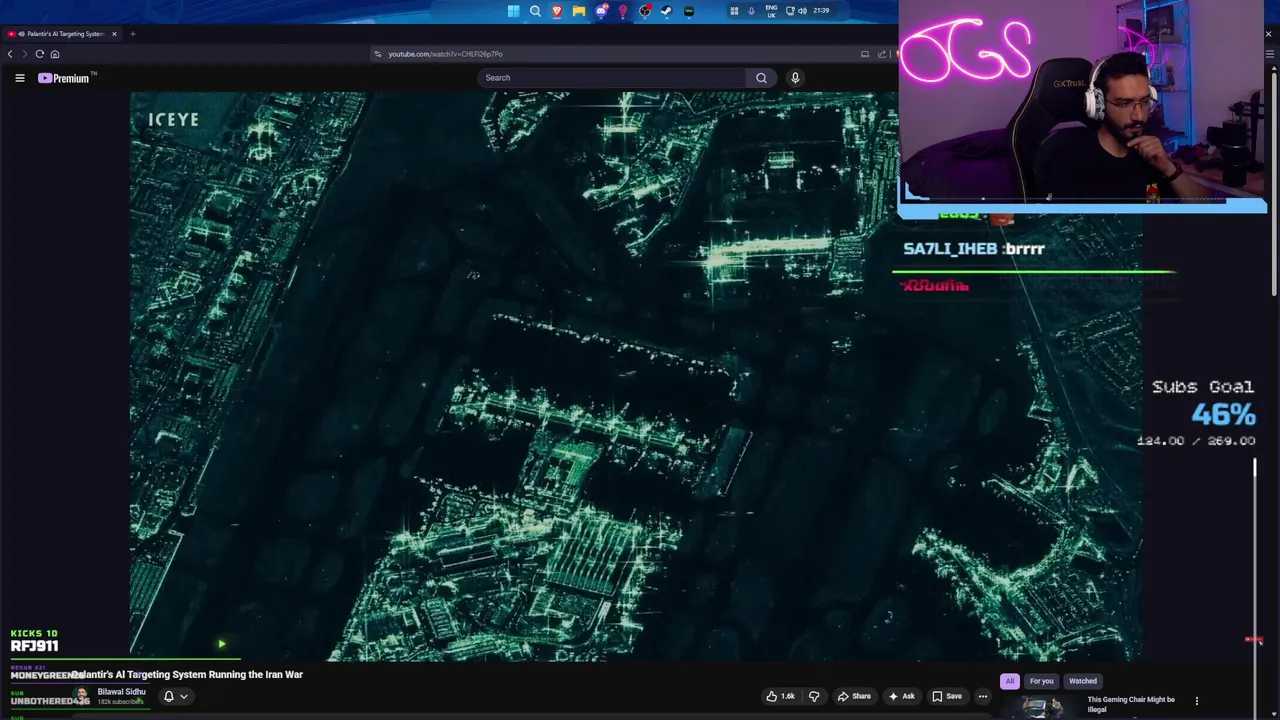Open OBS Studio from the taskbar
The width and height of the screenshot is (1280, 720).
(x=645, y=11)
